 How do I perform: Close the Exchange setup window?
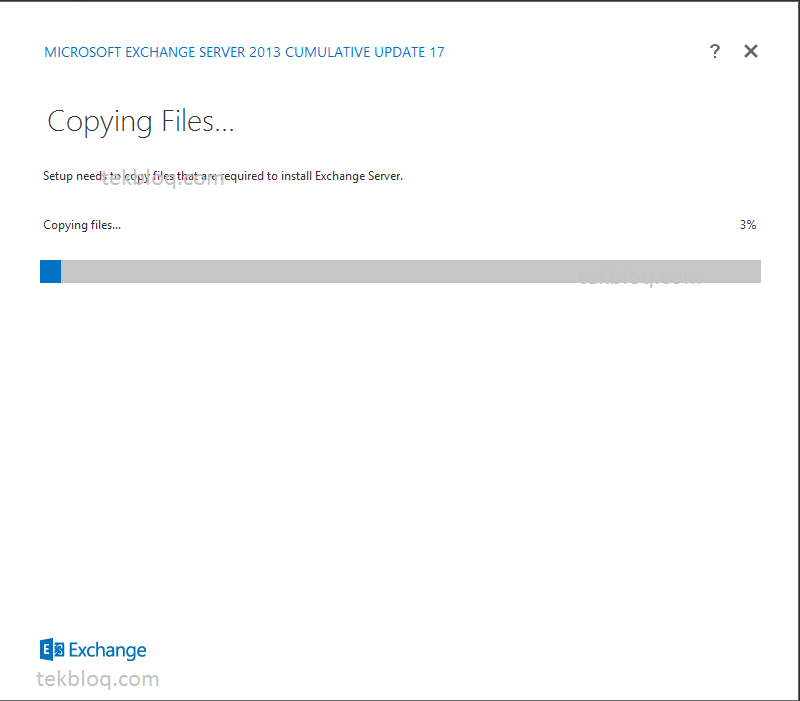point(751,51)
